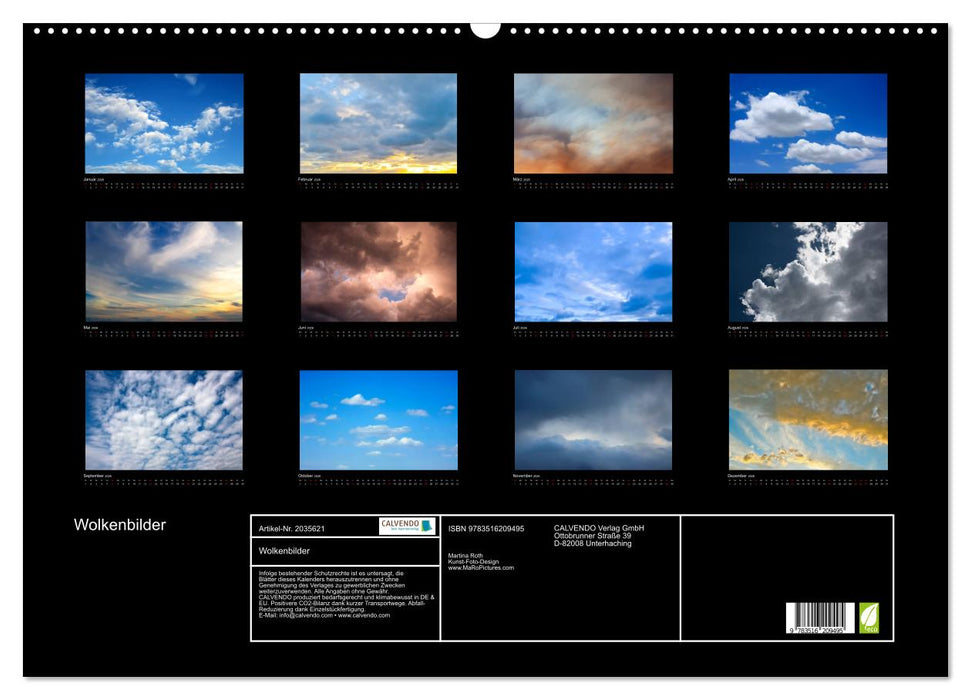
Task: Select the CALVENDO publisher logo
Action: [x=404, y=527]
